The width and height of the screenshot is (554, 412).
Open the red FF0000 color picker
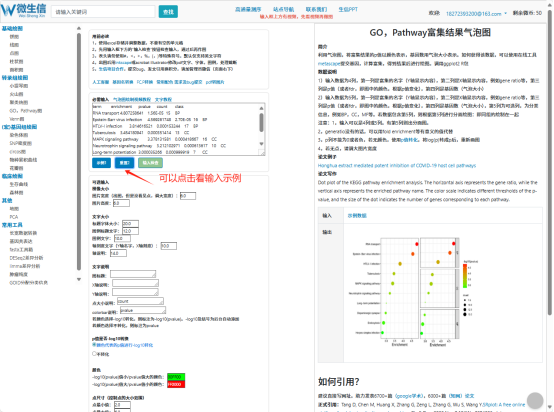176,384
